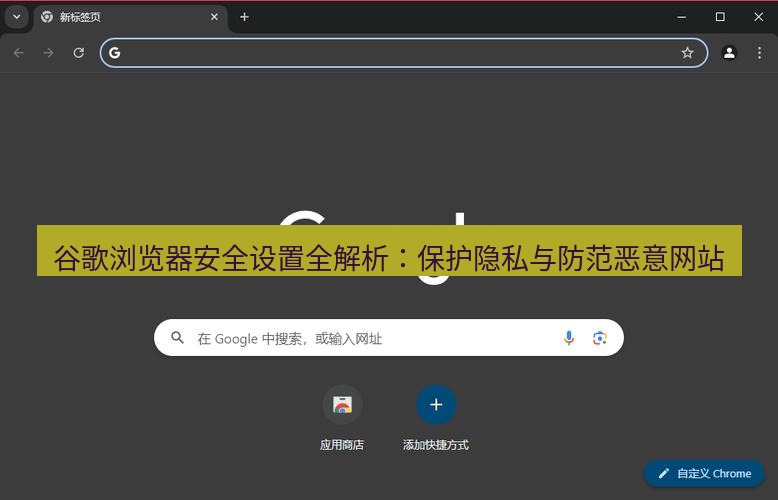The height and width of the screenshot is (500, 778).
Task: Click the Google search box on page
Action: tap(389, 338)
